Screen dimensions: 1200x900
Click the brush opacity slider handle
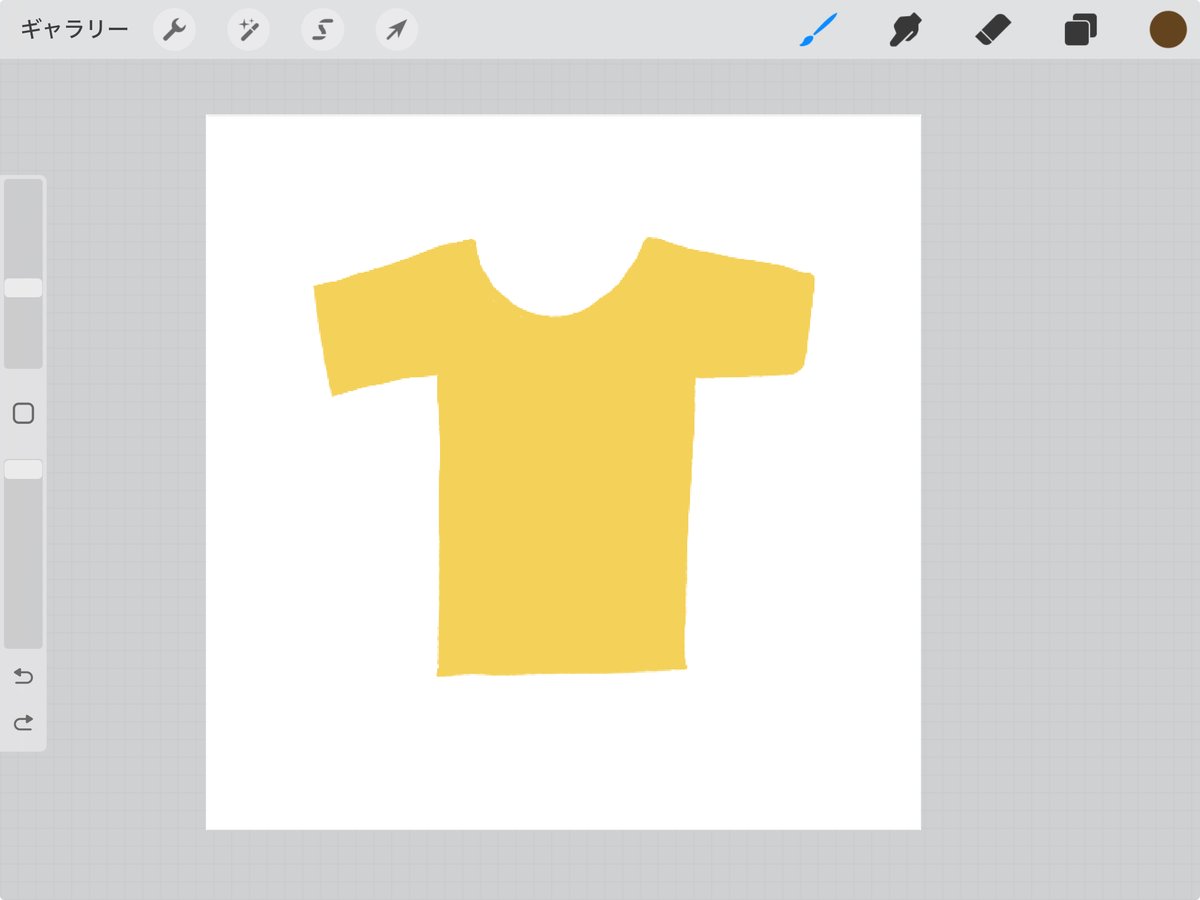point(23,469)
